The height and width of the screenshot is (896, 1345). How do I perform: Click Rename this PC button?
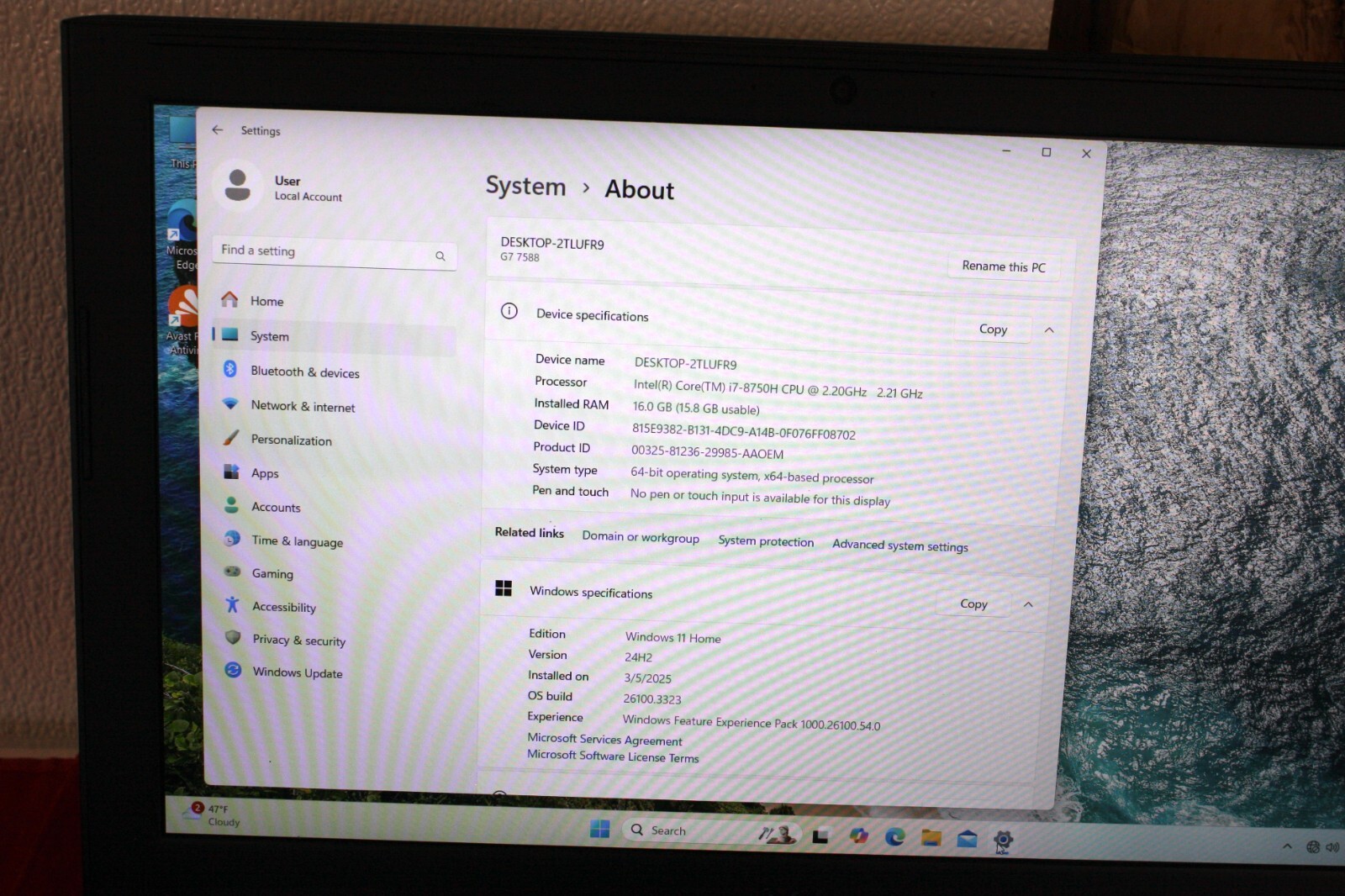pyautogui.click(x=1004, y=266)
